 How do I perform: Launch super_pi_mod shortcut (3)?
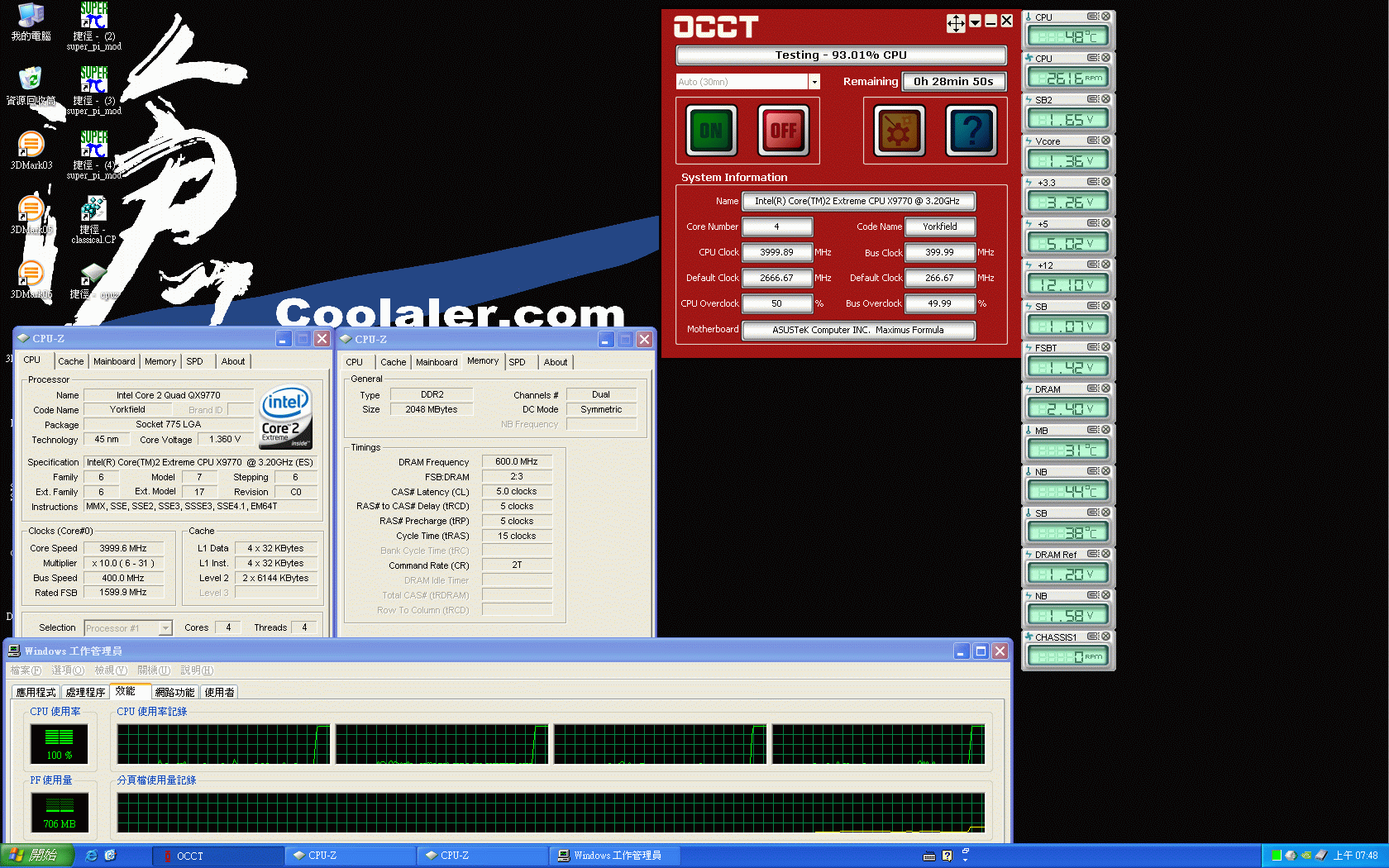93,91
